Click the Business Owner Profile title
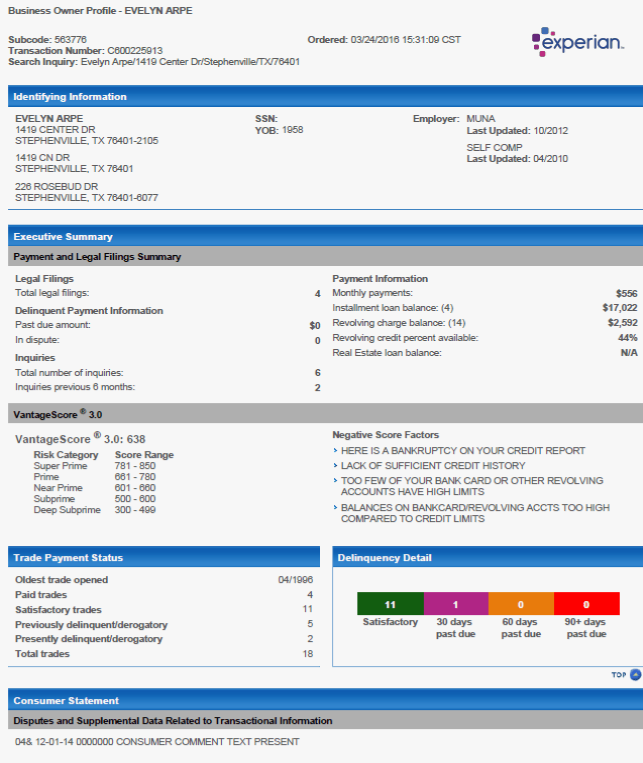The width and height of the screenshot is (643, 763). (100, 11)
